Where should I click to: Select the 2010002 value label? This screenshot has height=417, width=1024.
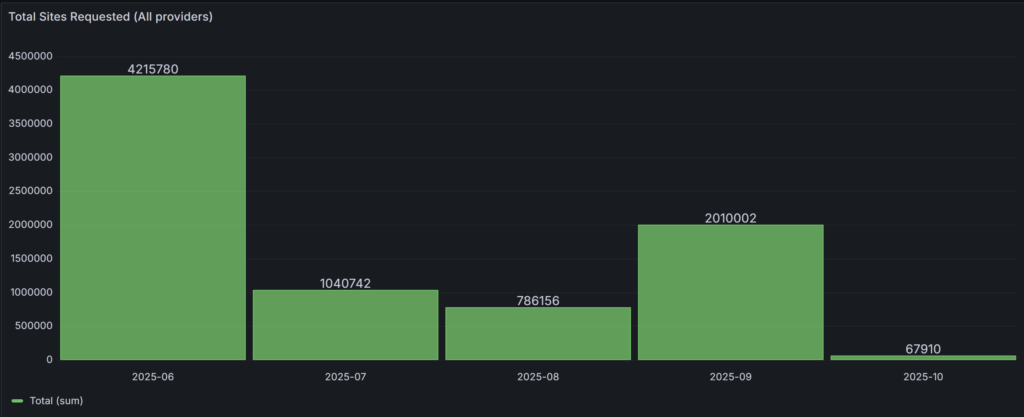coord(730,218)
